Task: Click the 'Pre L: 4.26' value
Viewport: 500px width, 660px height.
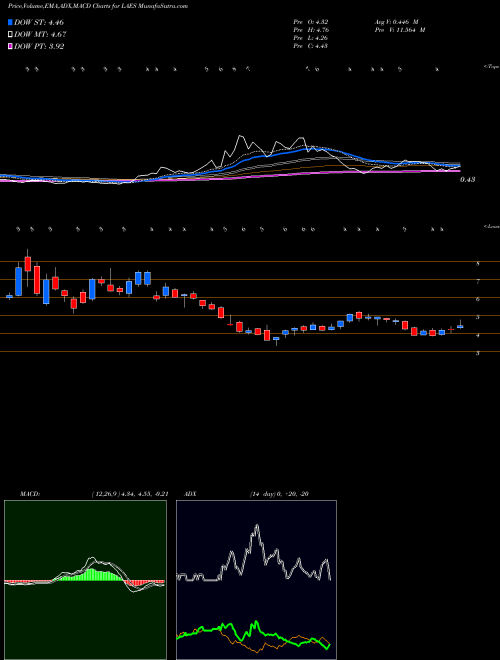Action: [x=311, y=38]
